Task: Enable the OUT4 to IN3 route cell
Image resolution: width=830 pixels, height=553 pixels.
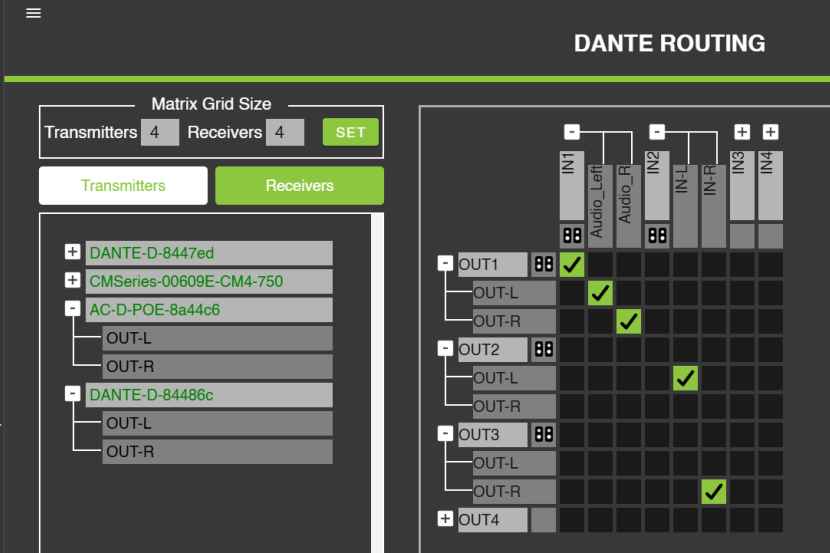Action: pyautogui.click(x=742, y=520)
